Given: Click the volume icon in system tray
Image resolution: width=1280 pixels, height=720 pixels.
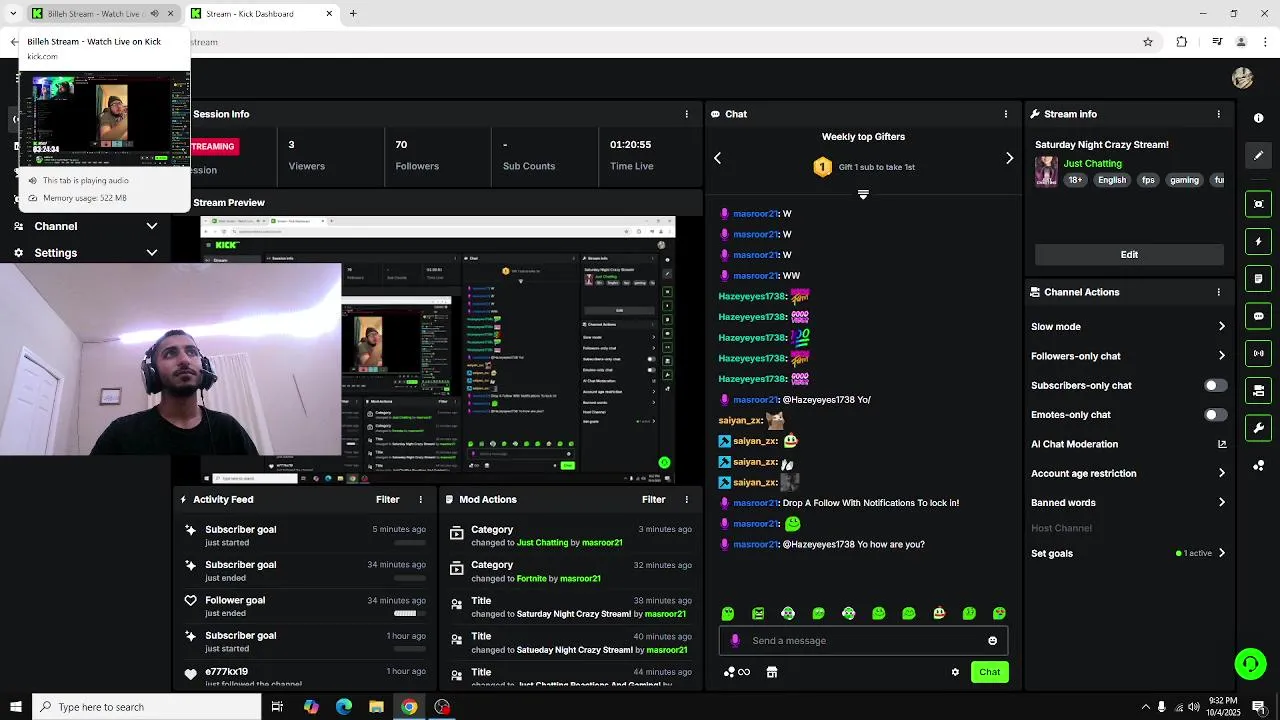Looking at the screenshot, I should (x=1194, y=707).
